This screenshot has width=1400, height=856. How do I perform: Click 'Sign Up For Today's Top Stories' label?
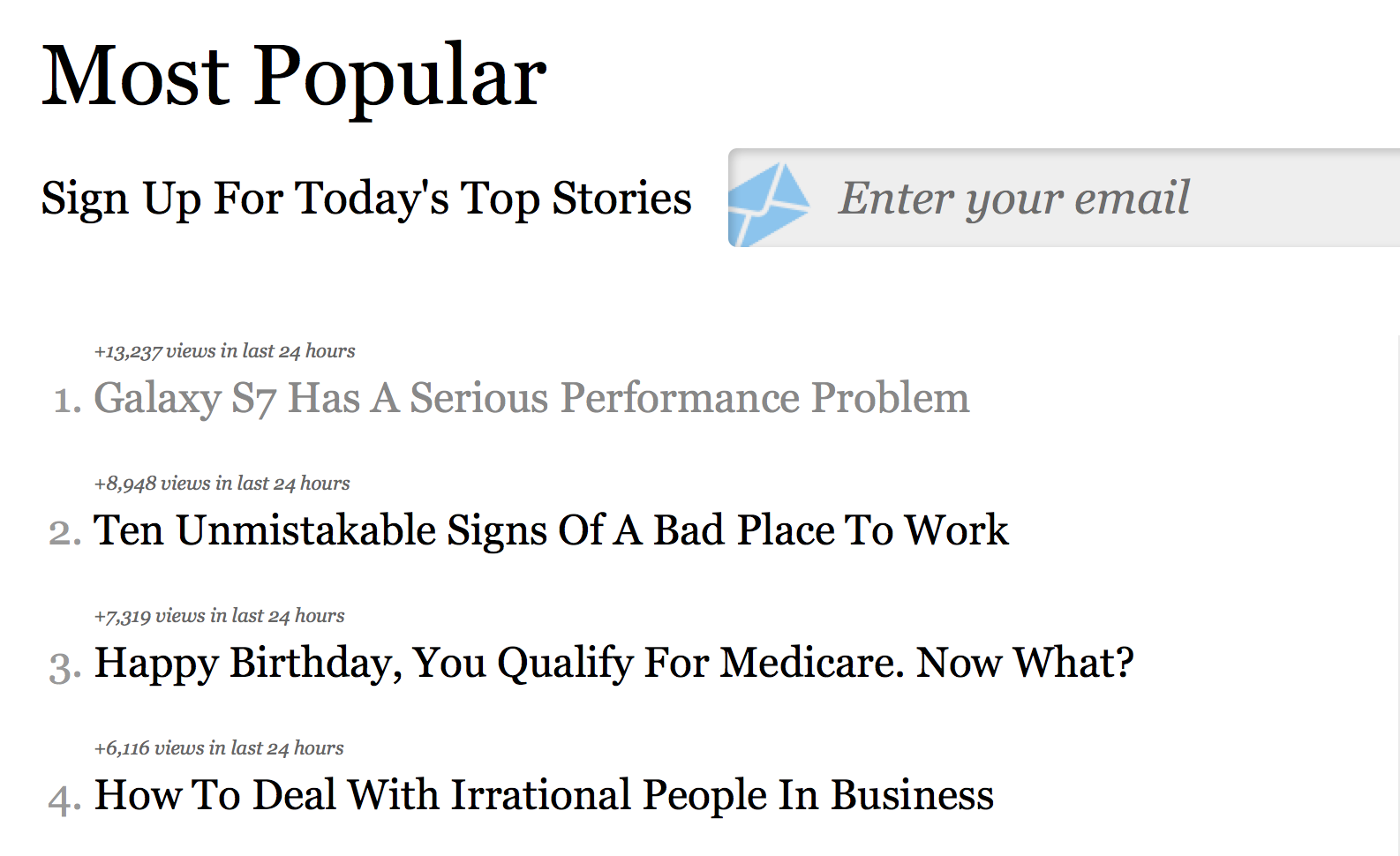click(x=366, y=198)
